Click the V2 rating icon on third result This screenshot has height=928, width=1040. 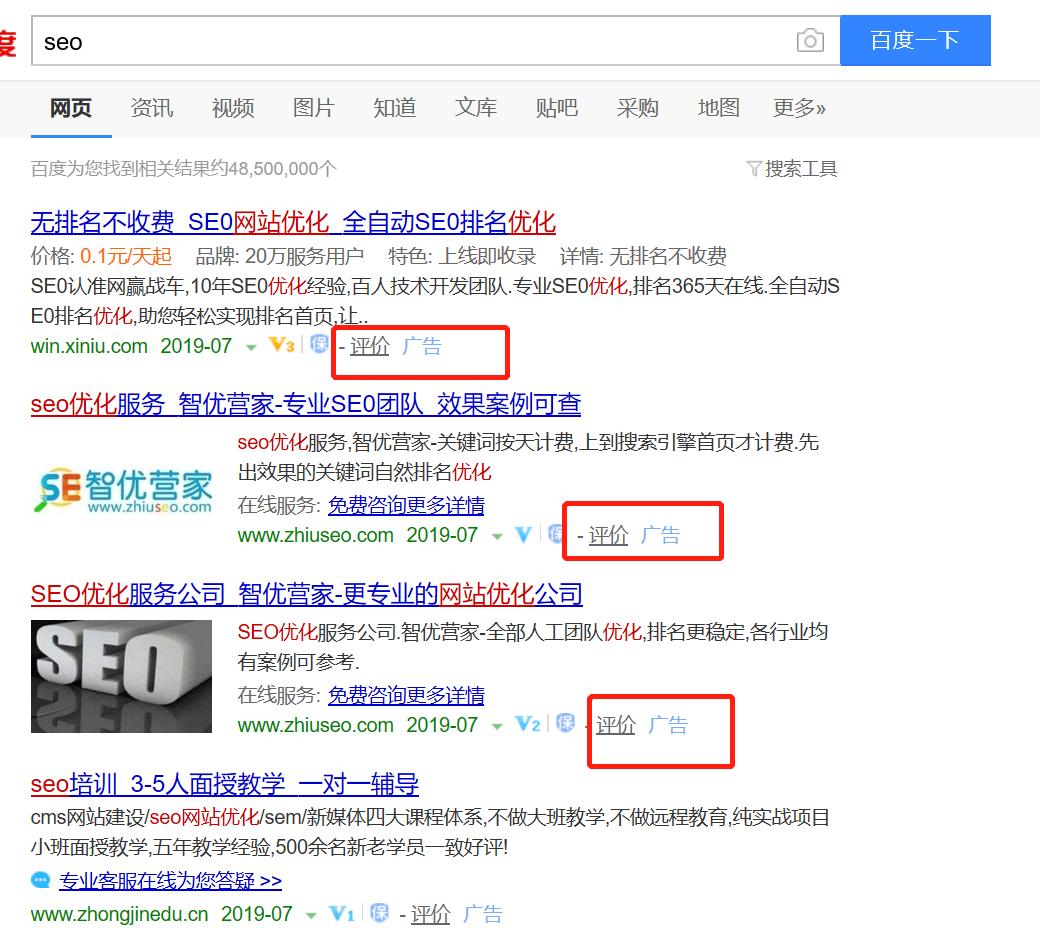click(x=527, y=725)
